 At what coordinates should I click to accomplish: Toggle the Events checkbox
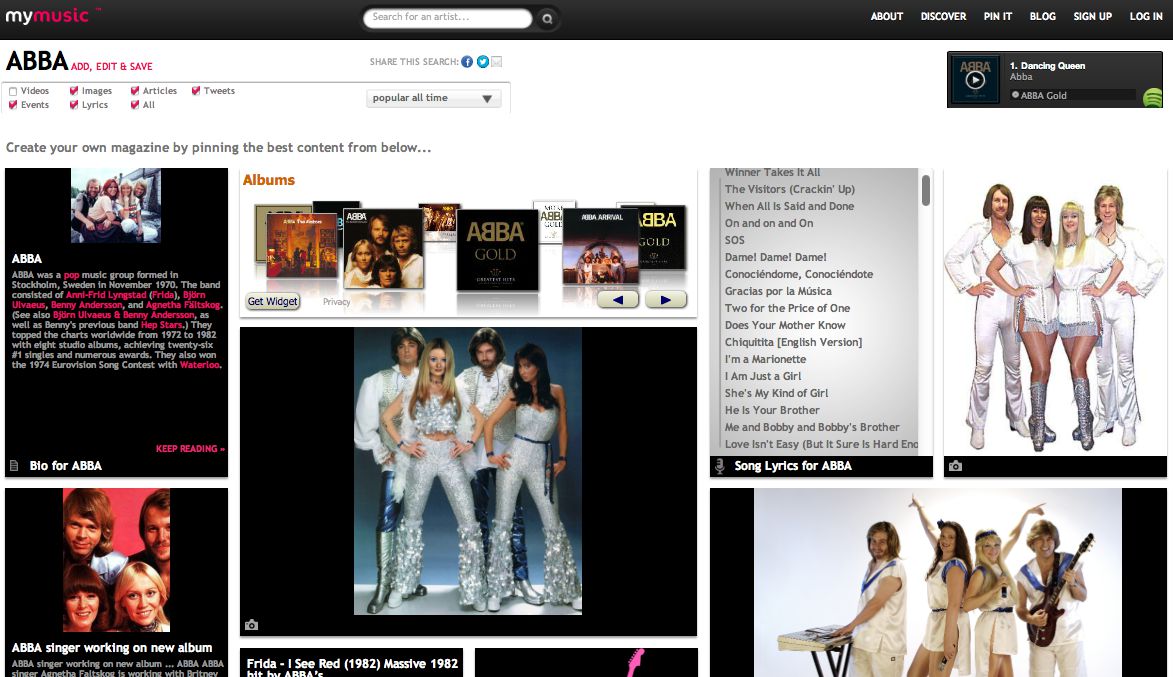(x=13, y=105)
